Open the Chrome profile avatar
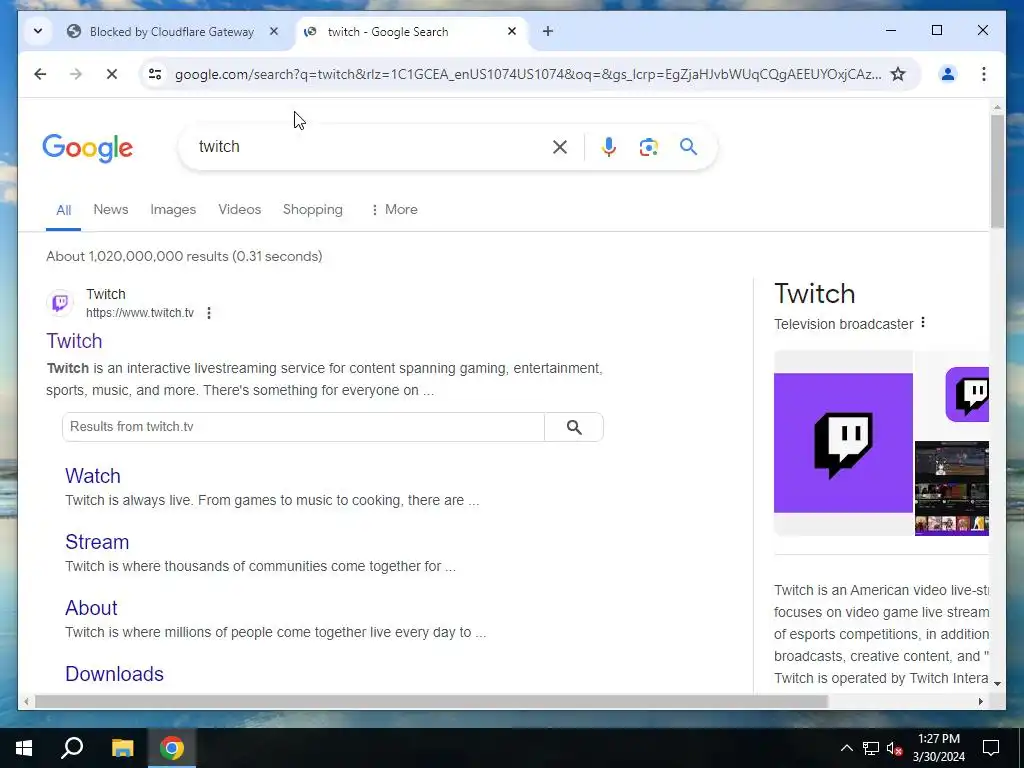Viewport: 1024px width, 768px height. 948,74
